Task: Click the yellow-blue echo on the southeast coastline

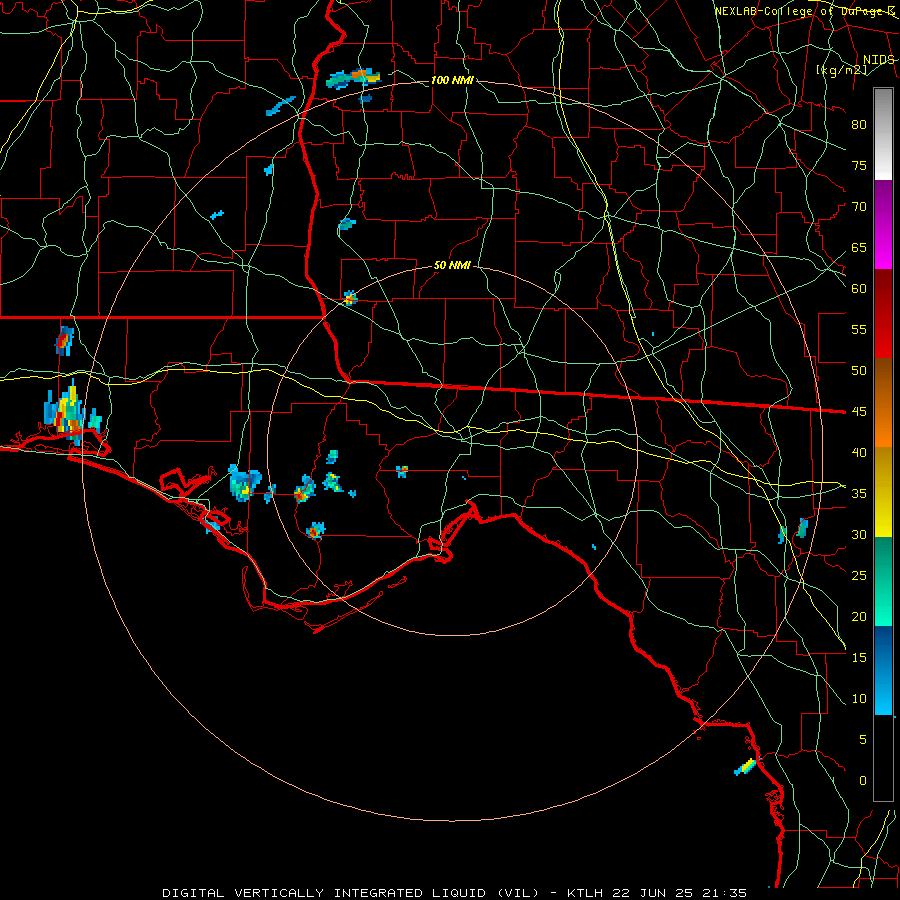Action: 745,766
